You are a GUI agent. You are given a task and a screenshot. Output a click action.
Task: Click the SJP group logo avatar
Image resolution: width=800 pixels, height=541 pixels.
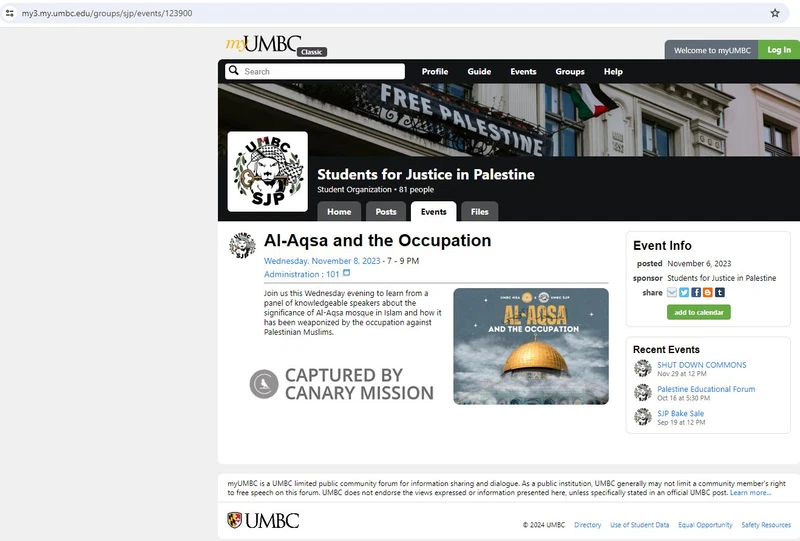pos(267,171)
